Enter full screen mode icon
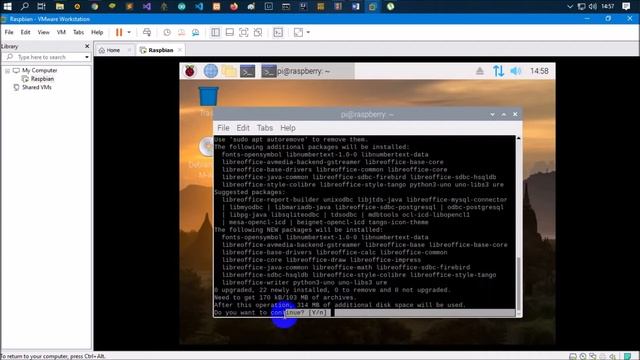Screen dimensions: 640x360 [x=244, y=32]
